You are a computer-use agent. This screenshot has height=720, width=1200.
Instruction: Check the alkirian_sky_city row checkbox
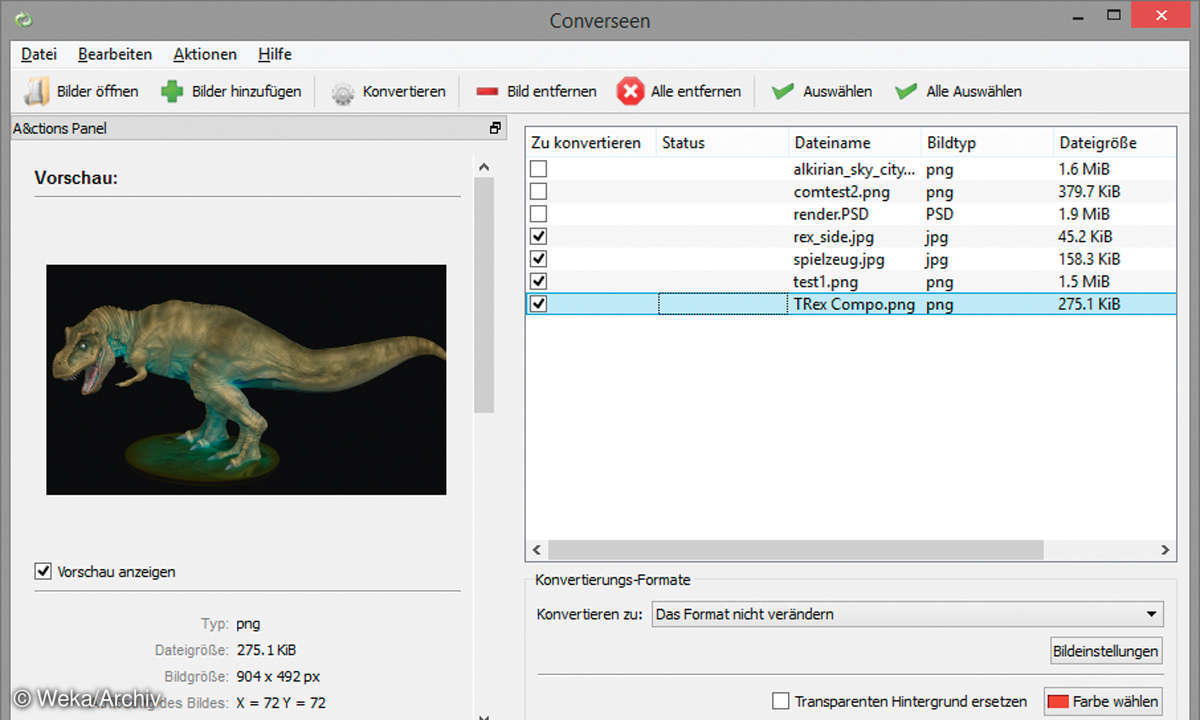coord(539,169)
